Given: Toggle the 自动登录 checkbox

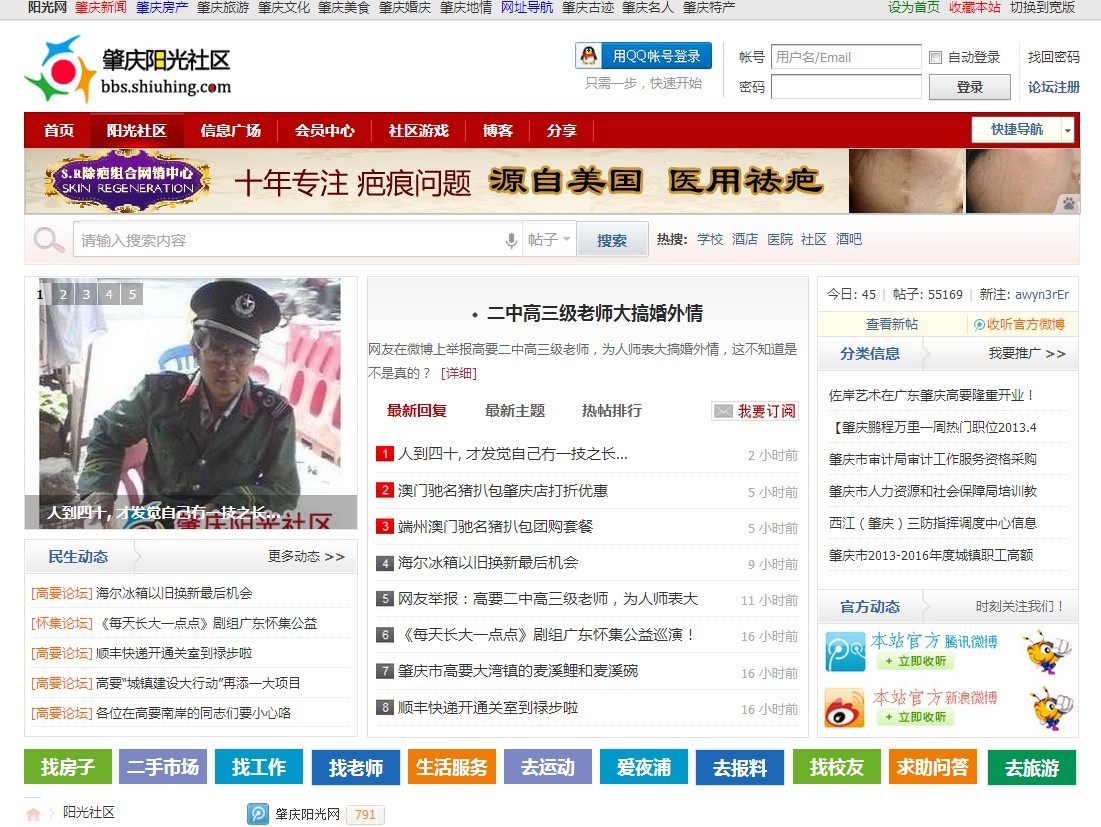Looking at the screenshot, I should click(935, 58).
